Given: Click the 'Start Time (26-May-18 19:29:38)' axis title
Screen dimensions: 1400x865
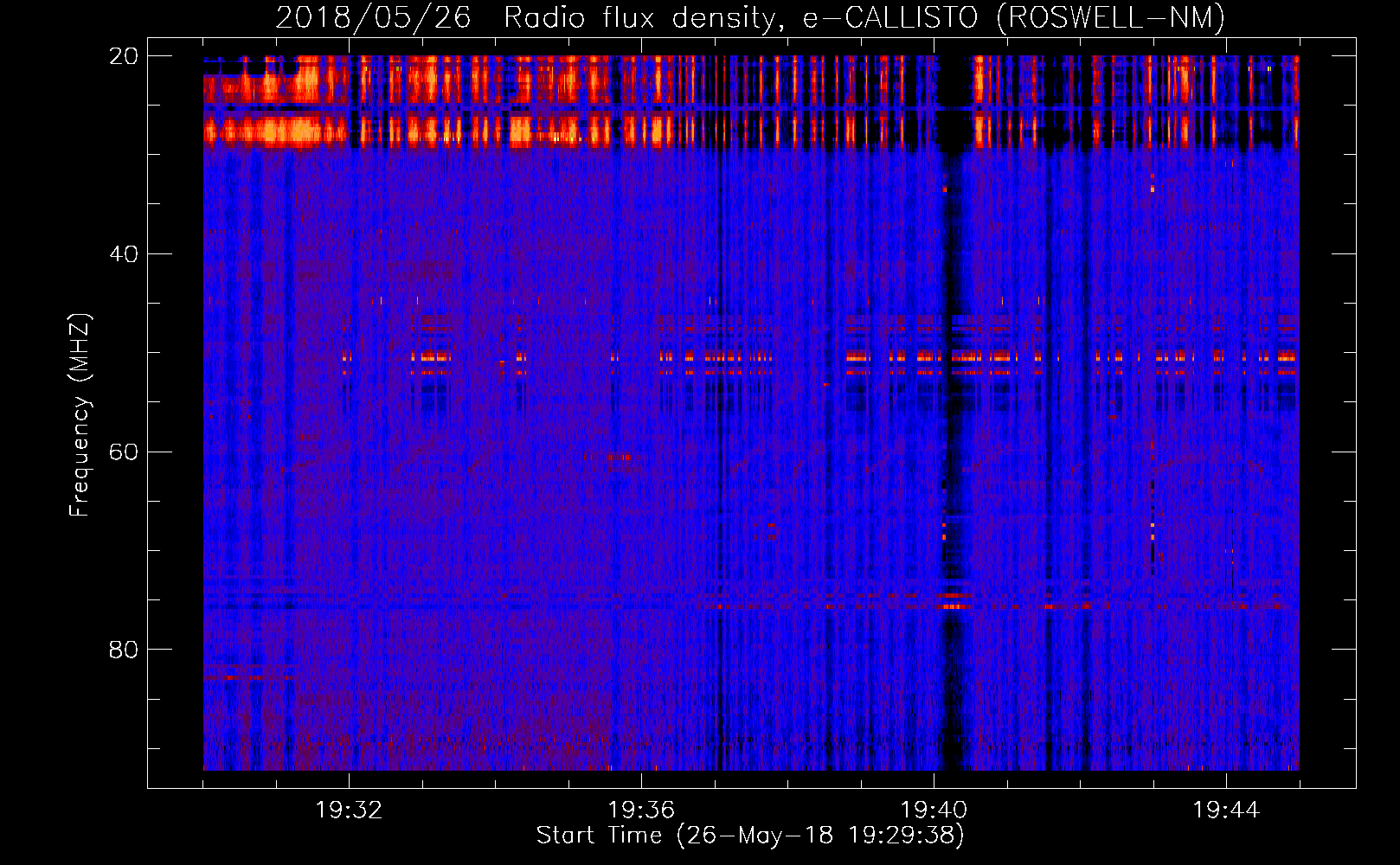Looking at the screenshot, I should 750,836.
